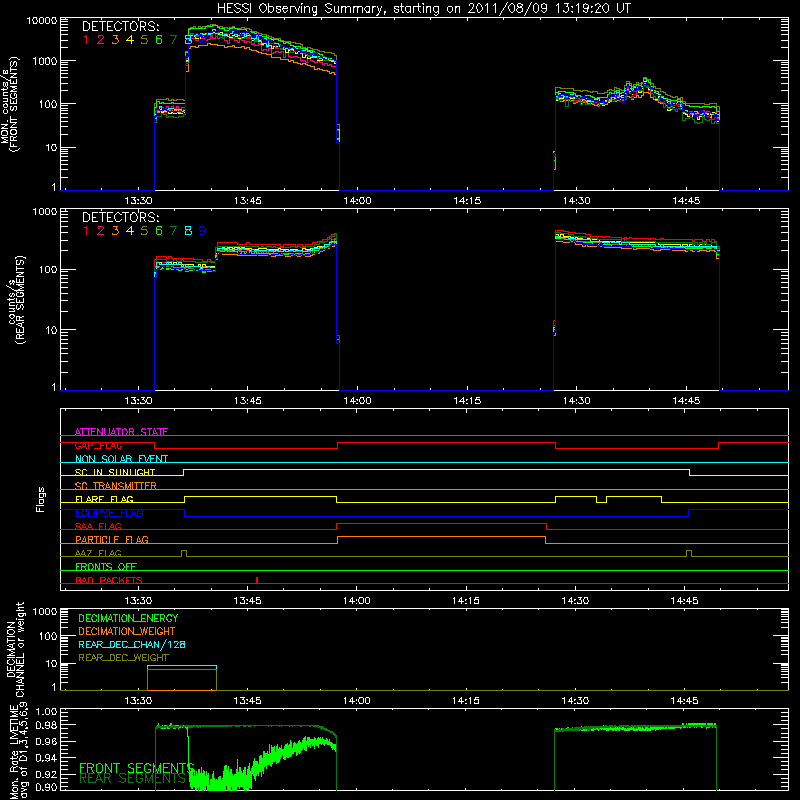Click the 14:00 tick under rear segments plot
800x800 pixels.
click(357, 401)
